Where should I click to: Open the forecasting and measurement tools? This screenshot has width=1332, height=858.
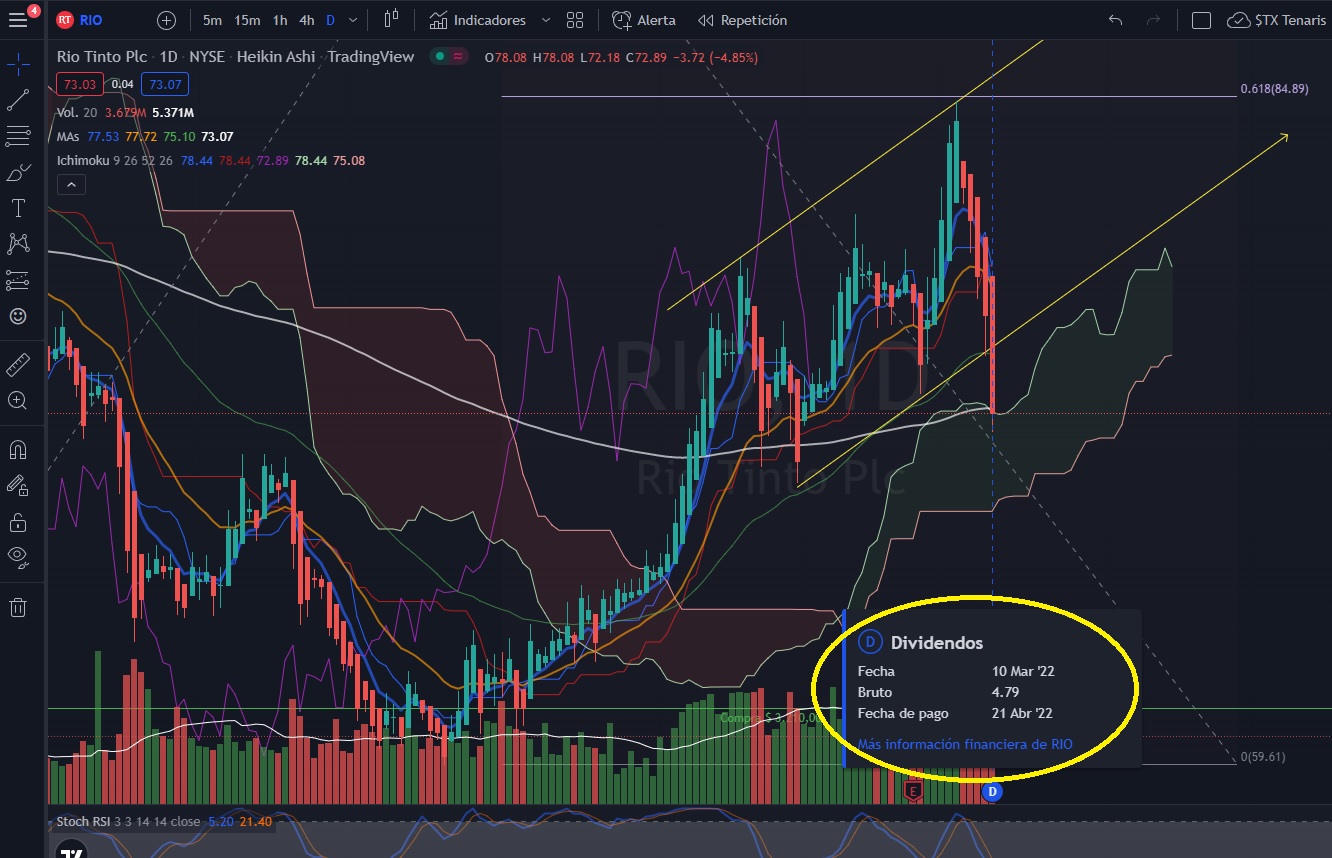[18, 280]
